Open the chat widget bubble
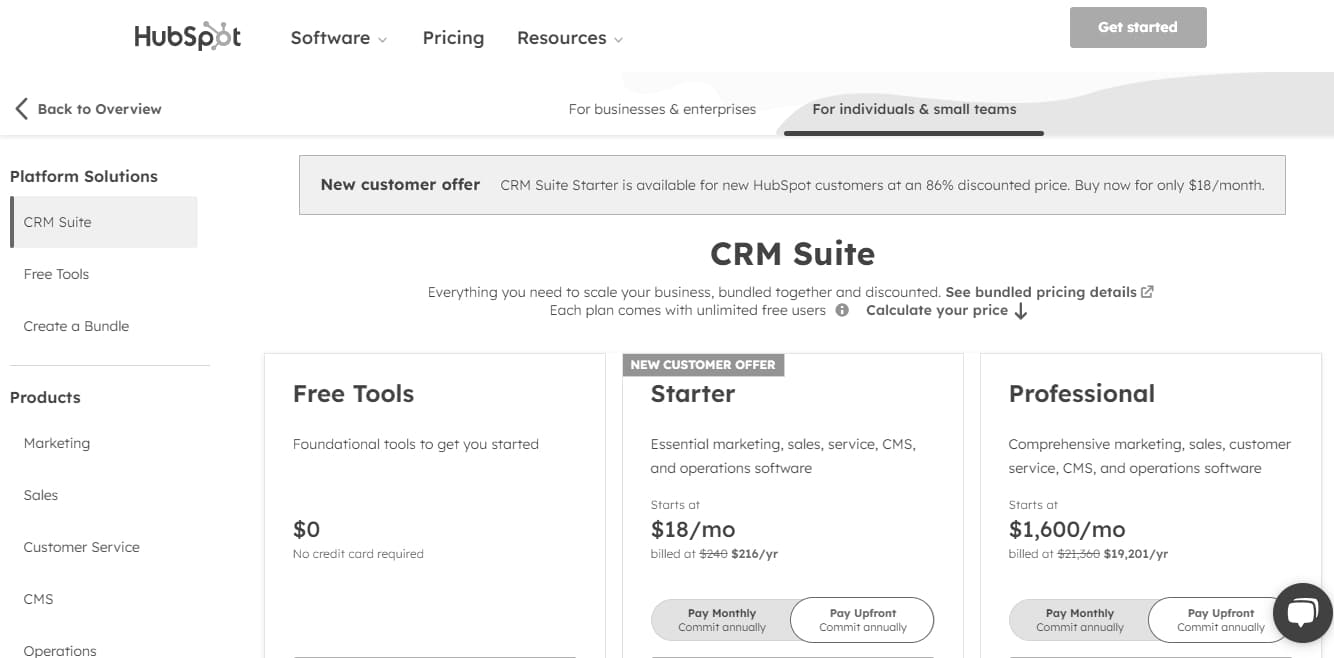Screen dimensions: 1334x658 (1302, 612)
